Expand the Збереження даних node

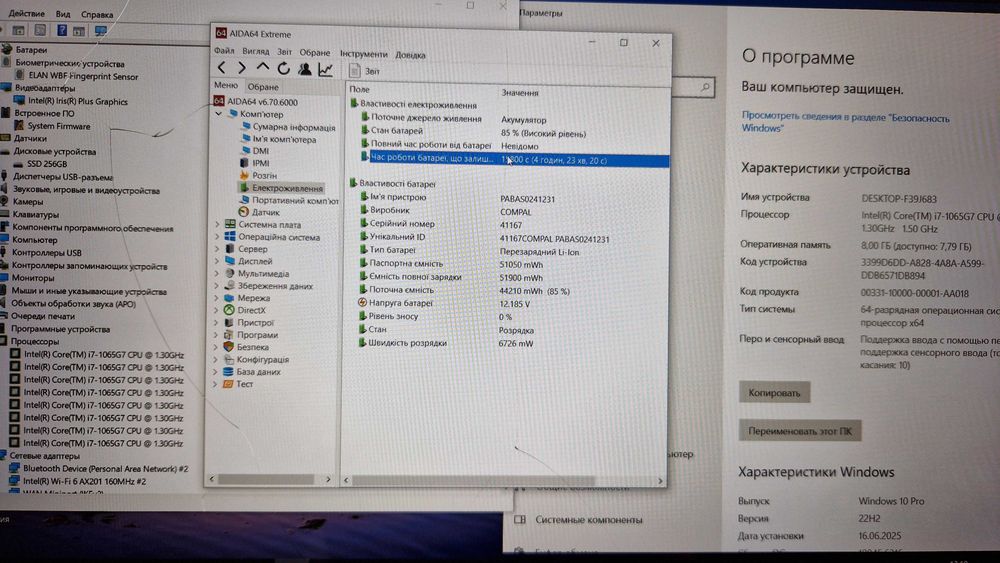216,286
